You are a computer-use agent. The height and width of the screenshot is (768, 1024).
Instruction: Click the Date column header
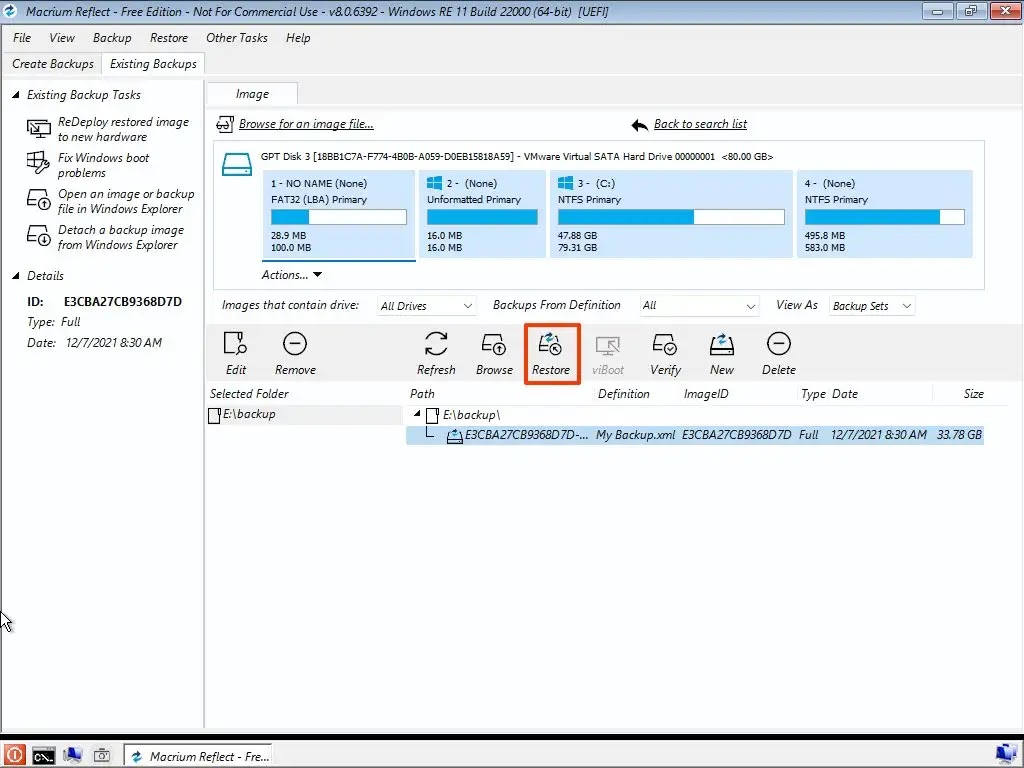(x=844, y=394)
